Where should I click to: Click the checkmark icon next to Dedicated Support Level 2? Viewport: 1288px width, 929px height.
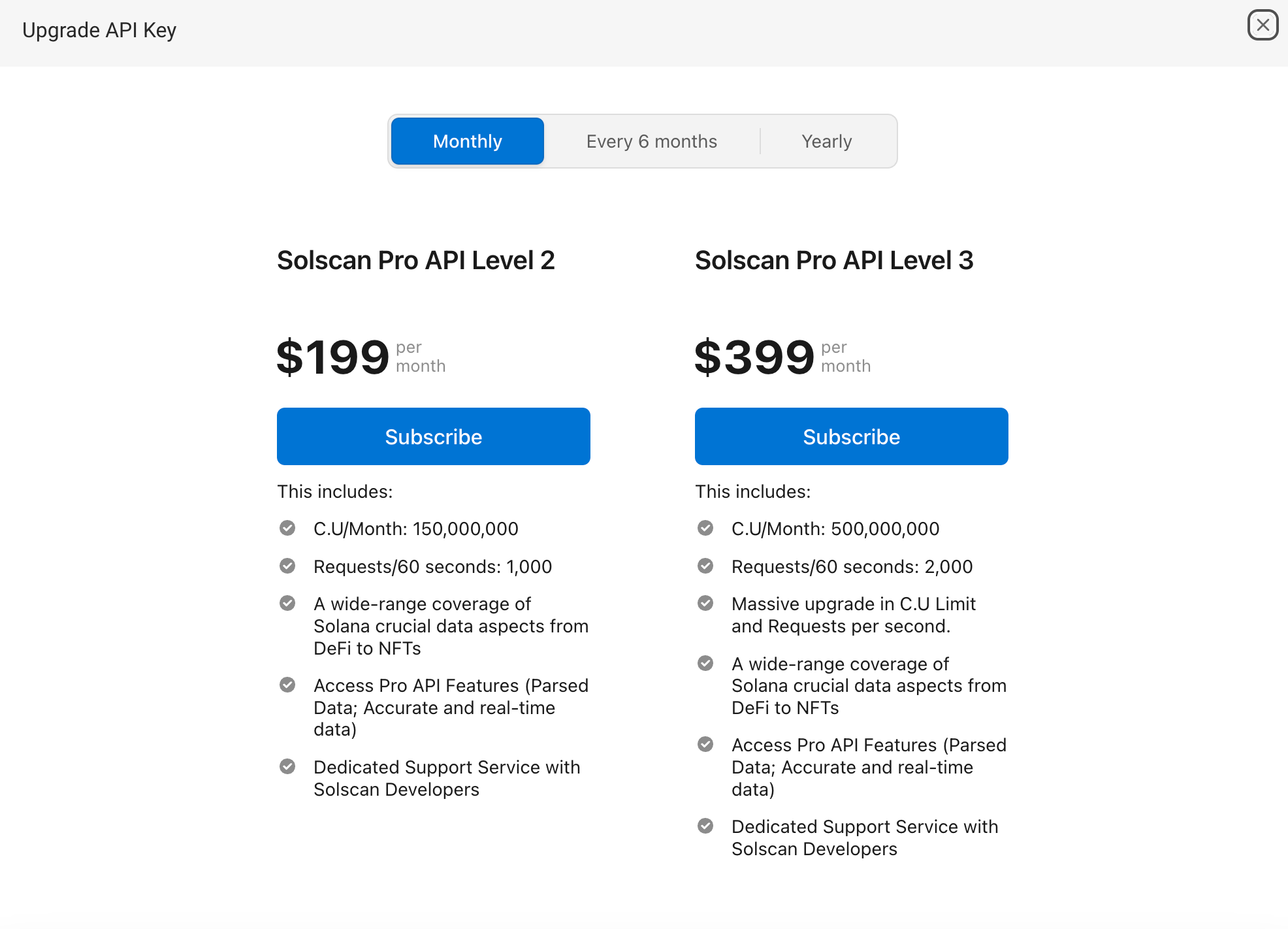pyautogui.click(x=289, y=767)
